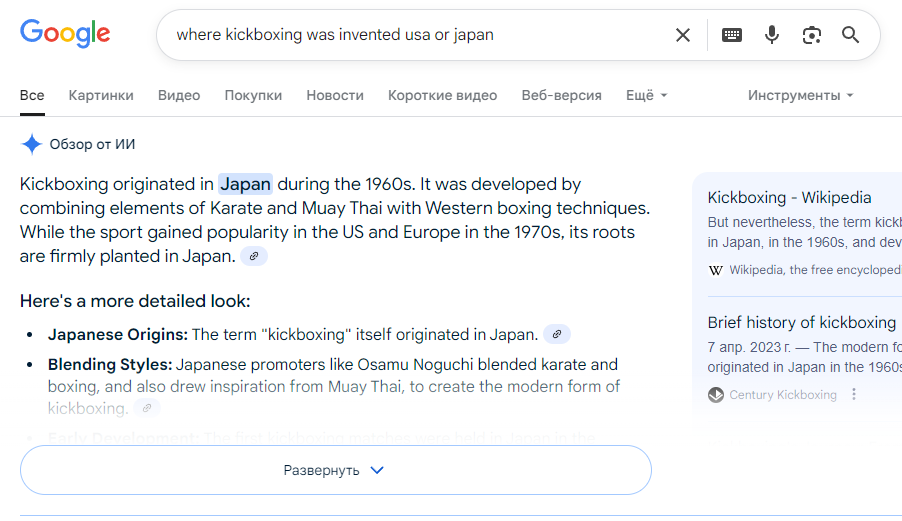This screenshot has height=521, width=902.
Task: Go to Google home via logo
Action: 65,33
